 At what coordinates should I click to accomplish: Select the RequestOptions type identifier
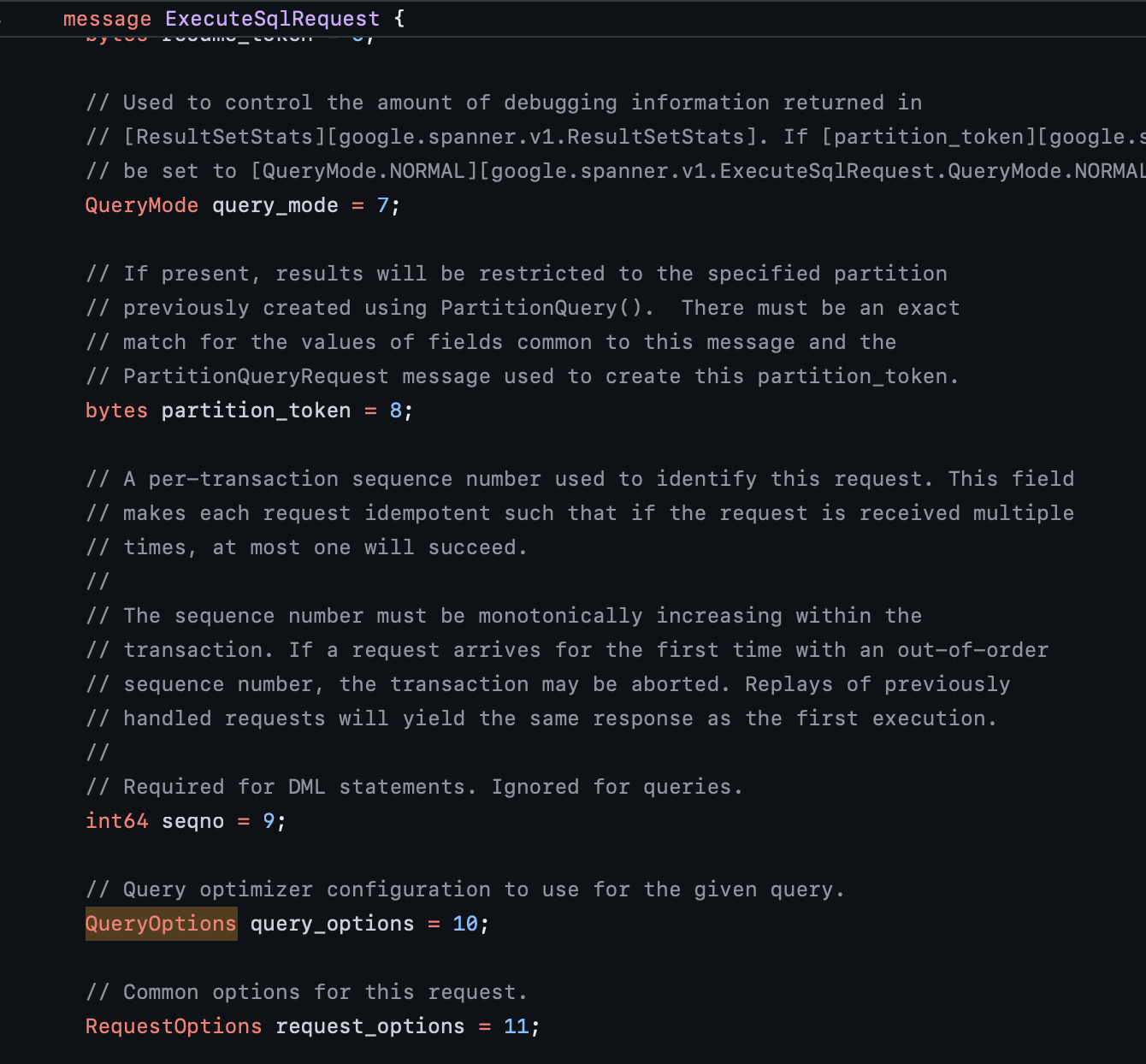(x=174, y=1026)
